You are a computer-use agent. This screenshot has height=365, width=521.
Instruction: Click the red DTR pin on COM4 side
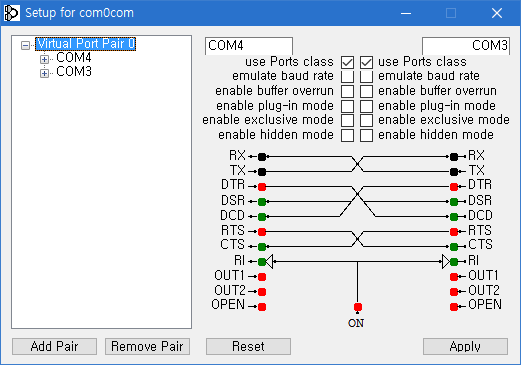262,187
